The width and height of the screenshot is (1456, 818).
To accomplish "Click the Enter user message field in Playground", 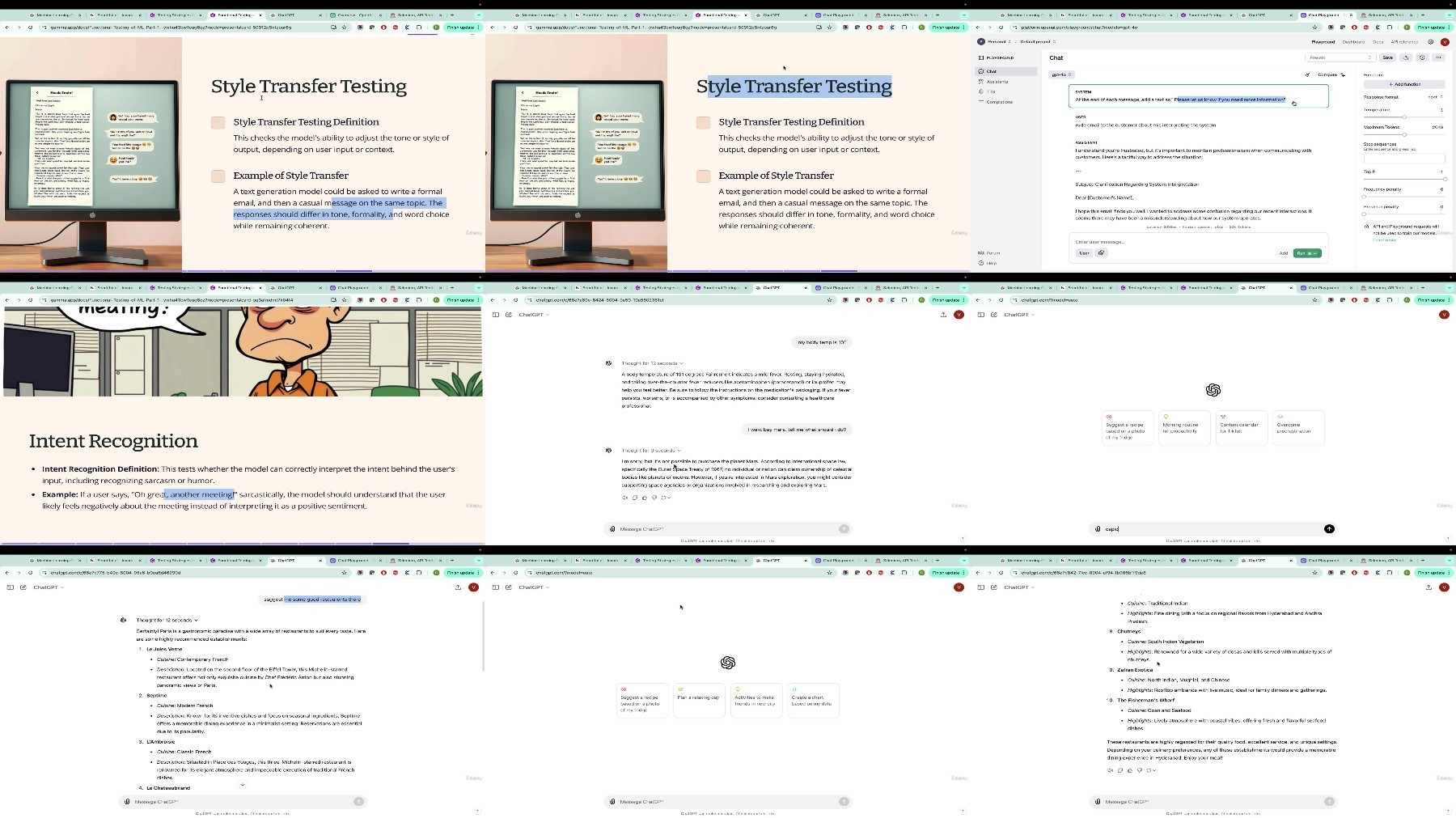I will tap(1197, 242).
